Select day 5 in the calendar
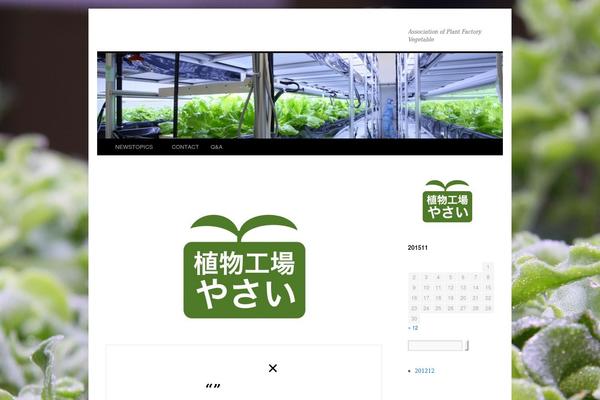The image size is (600, 400). (x=450, y=277)
